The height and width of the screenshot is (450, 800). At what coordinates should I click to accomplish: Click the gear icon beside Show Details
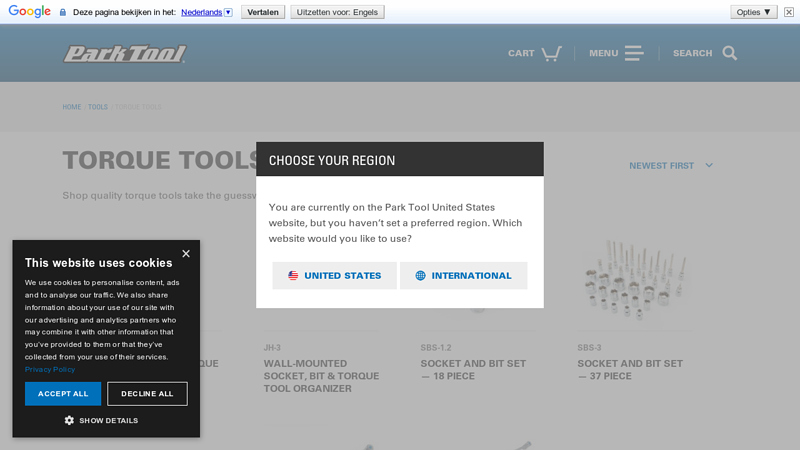[69, 420]
